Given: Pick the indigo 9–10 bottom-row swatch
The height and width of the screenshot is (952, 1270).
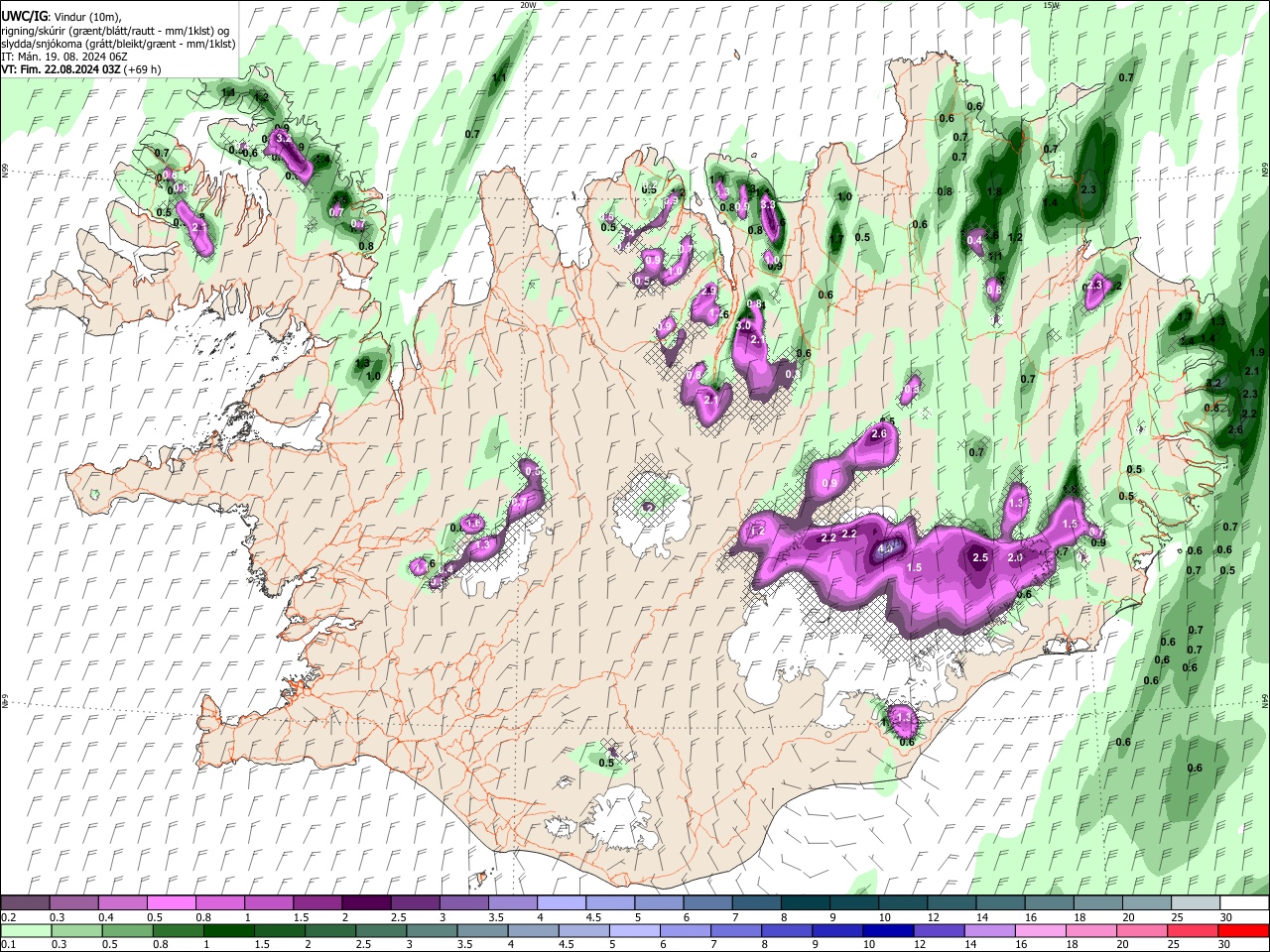Looking at the screenshot, I should click(x=837, y=930).
